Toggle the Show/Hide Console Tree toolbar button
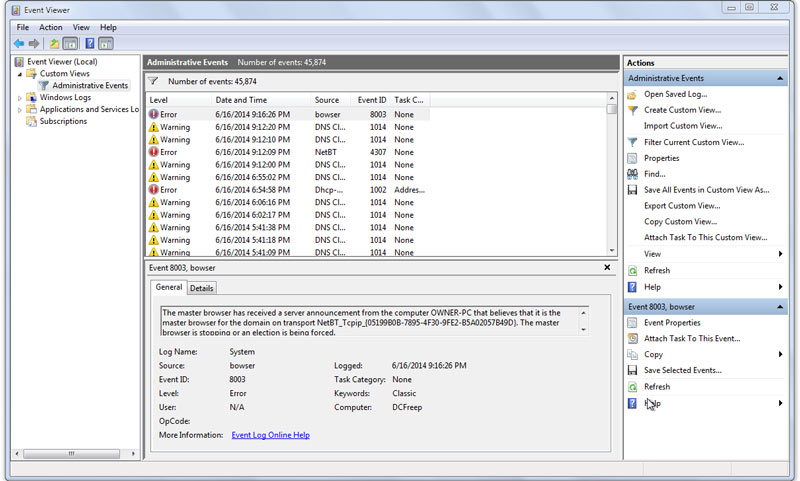 click(x=71, y=44)
